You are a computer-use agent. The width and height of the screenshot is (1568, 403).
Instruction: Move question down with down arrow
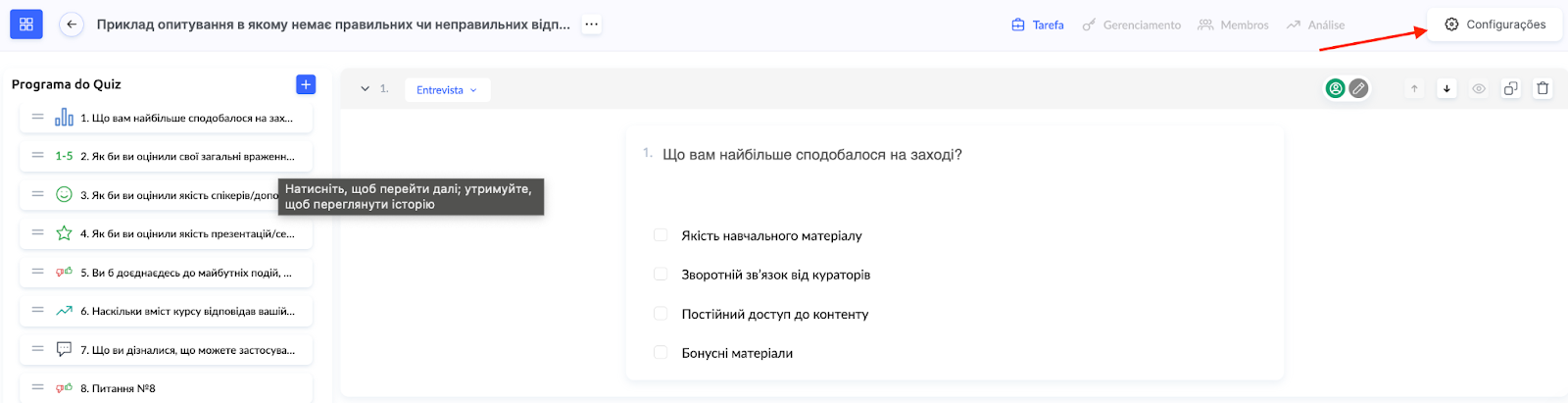1446,88
